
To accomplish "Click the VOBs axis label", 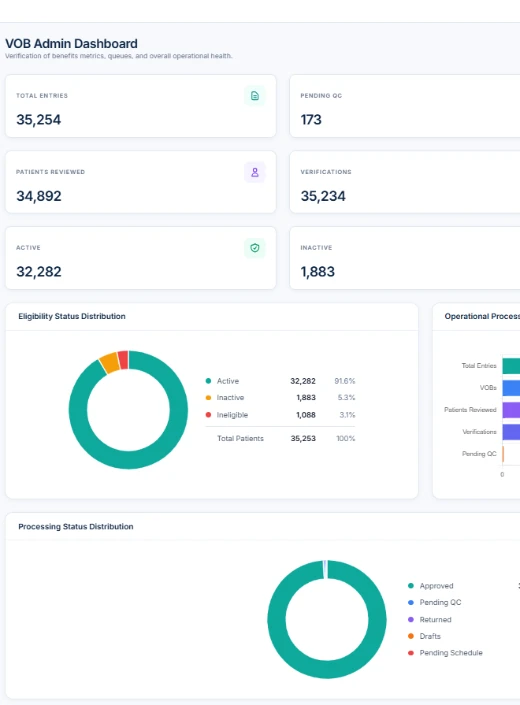I will point(488,388).
